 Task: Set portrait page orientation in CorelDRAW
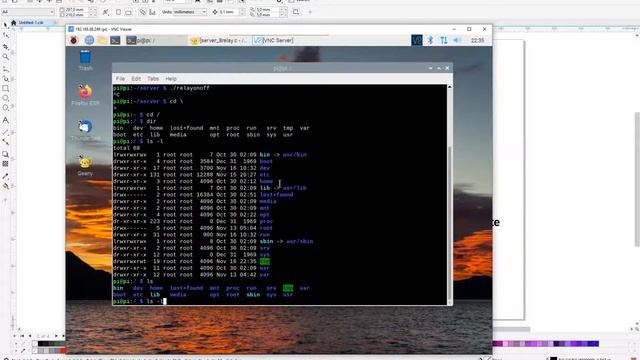[118, 12]
